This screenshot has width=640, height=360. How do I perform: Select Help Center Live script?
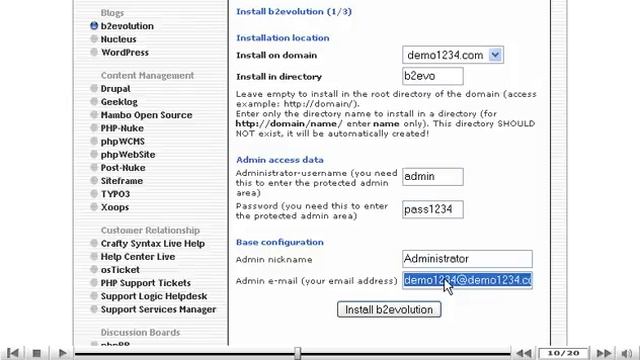tap(138, 257)
